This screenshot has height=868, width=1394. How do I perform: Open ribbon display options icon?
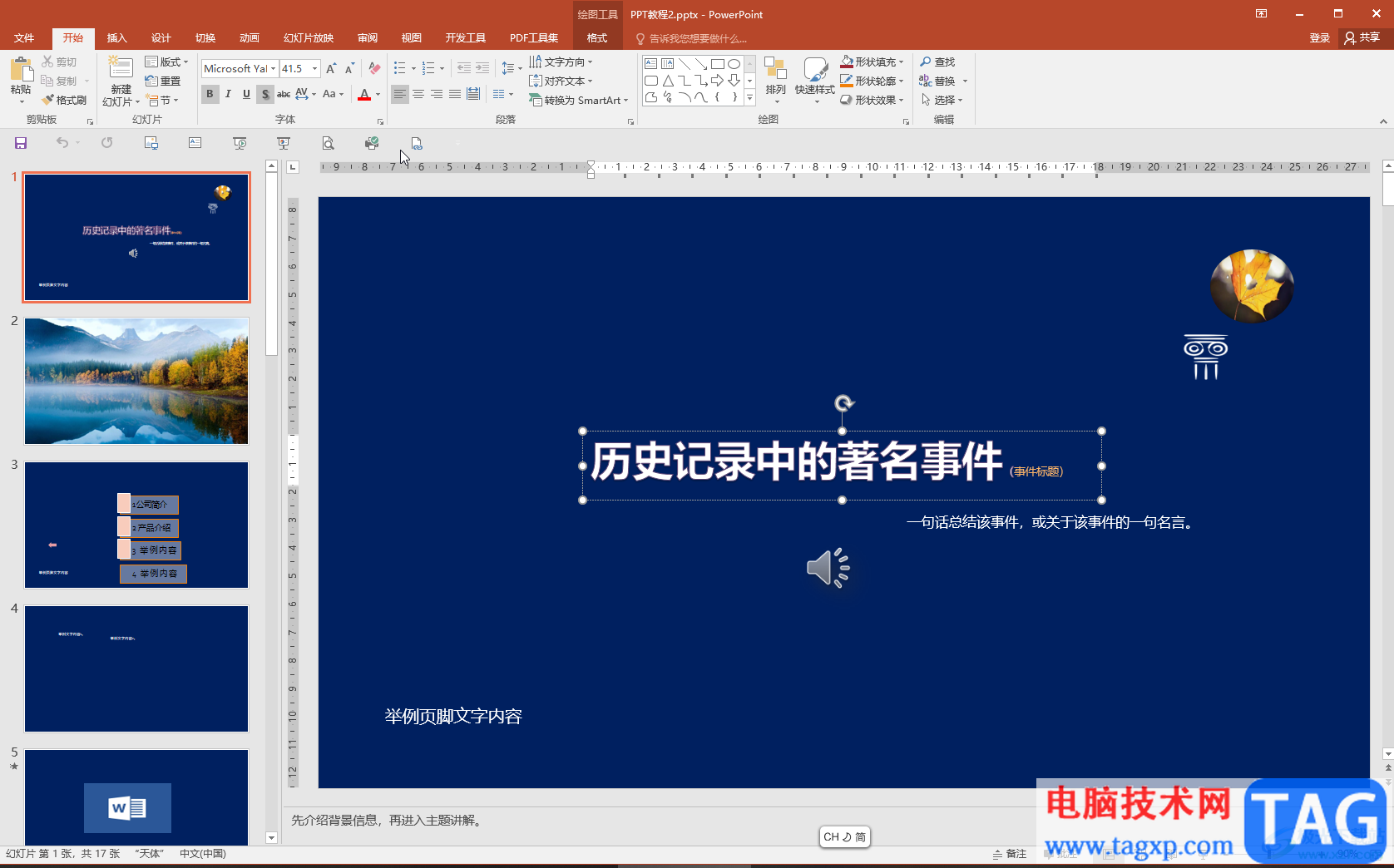(1262, 14)
